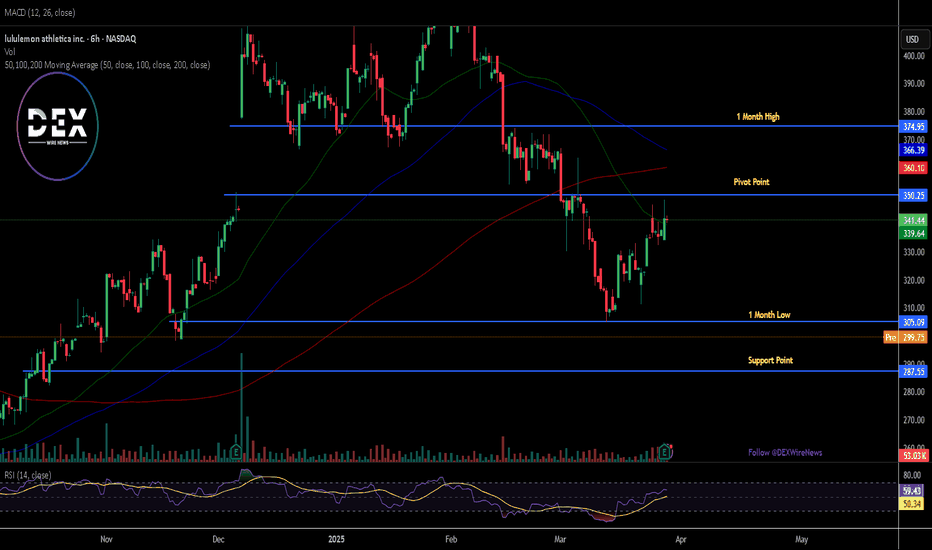
Task: Click the tall December volume spike bar
Action: tap(241, 407)
